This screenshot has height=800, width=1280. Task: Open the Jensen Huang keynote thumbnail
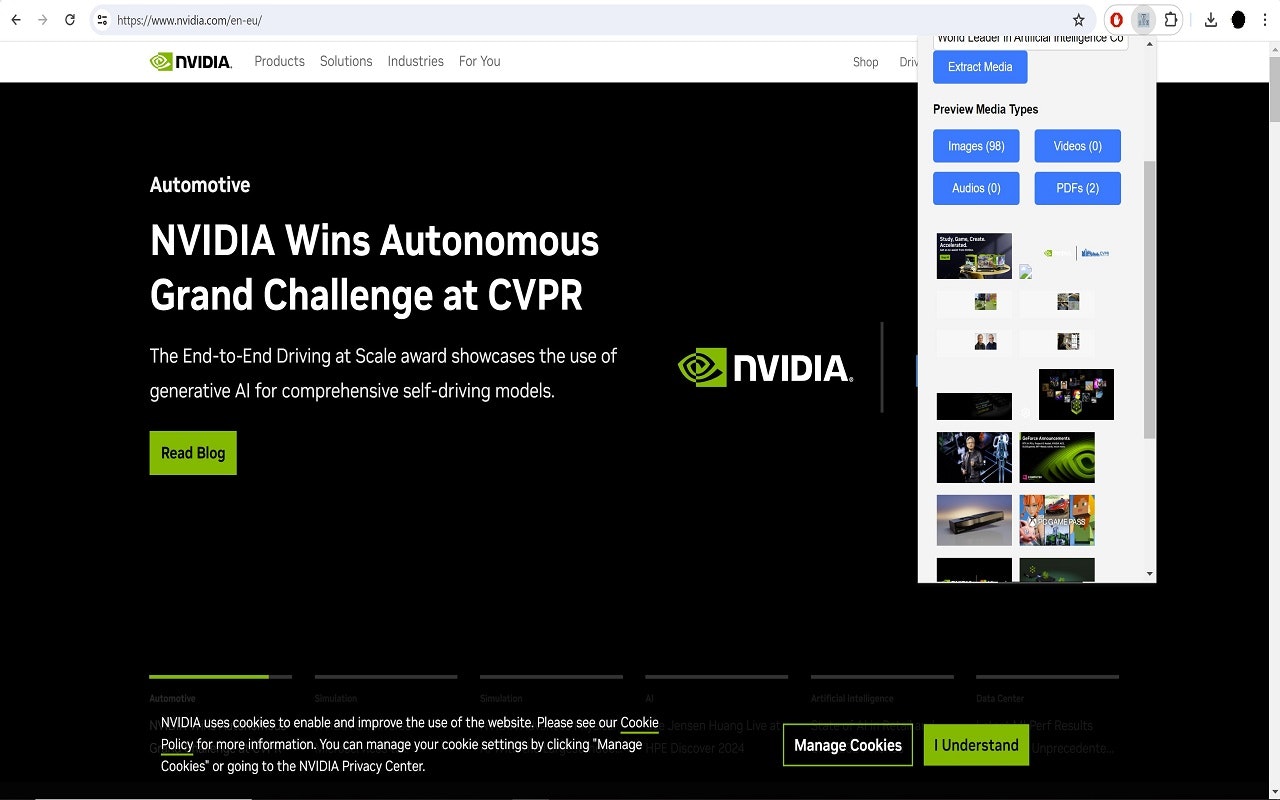click(x=974, y=457)
